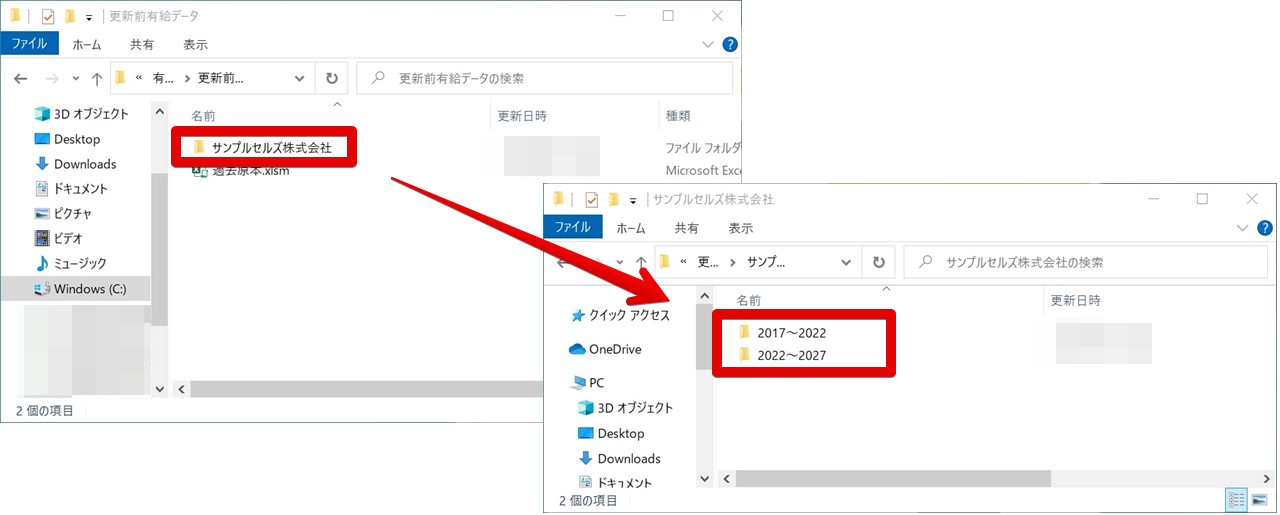Refresh the 更新前有給データ folder view
Screen dimensions: 1280x515
click(x=332, y=78)
